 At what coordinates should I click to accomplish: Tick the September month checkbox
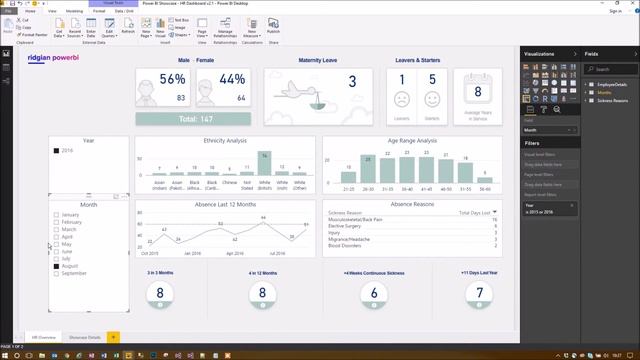pyautogui.click(x=56, y=273)
